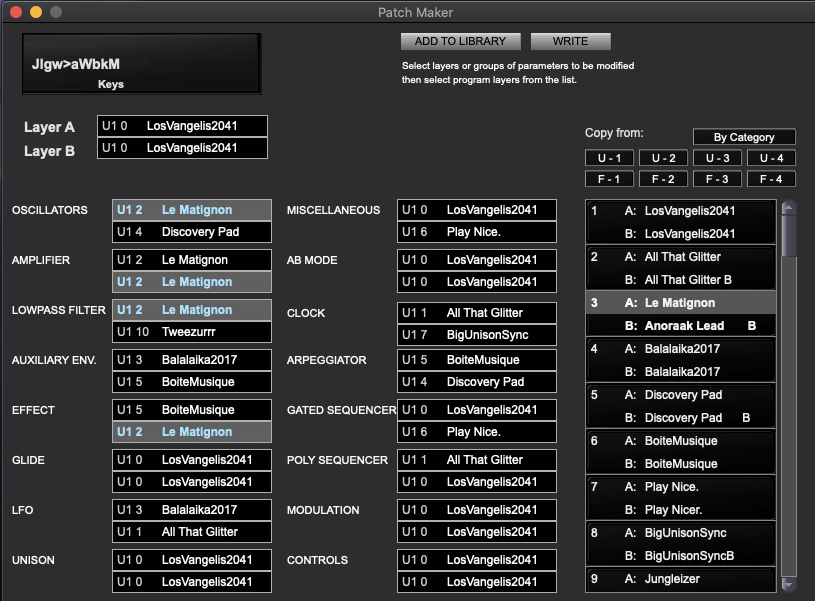Select the Layer A LosVangelis2041 slot

[x=183, y=126]
